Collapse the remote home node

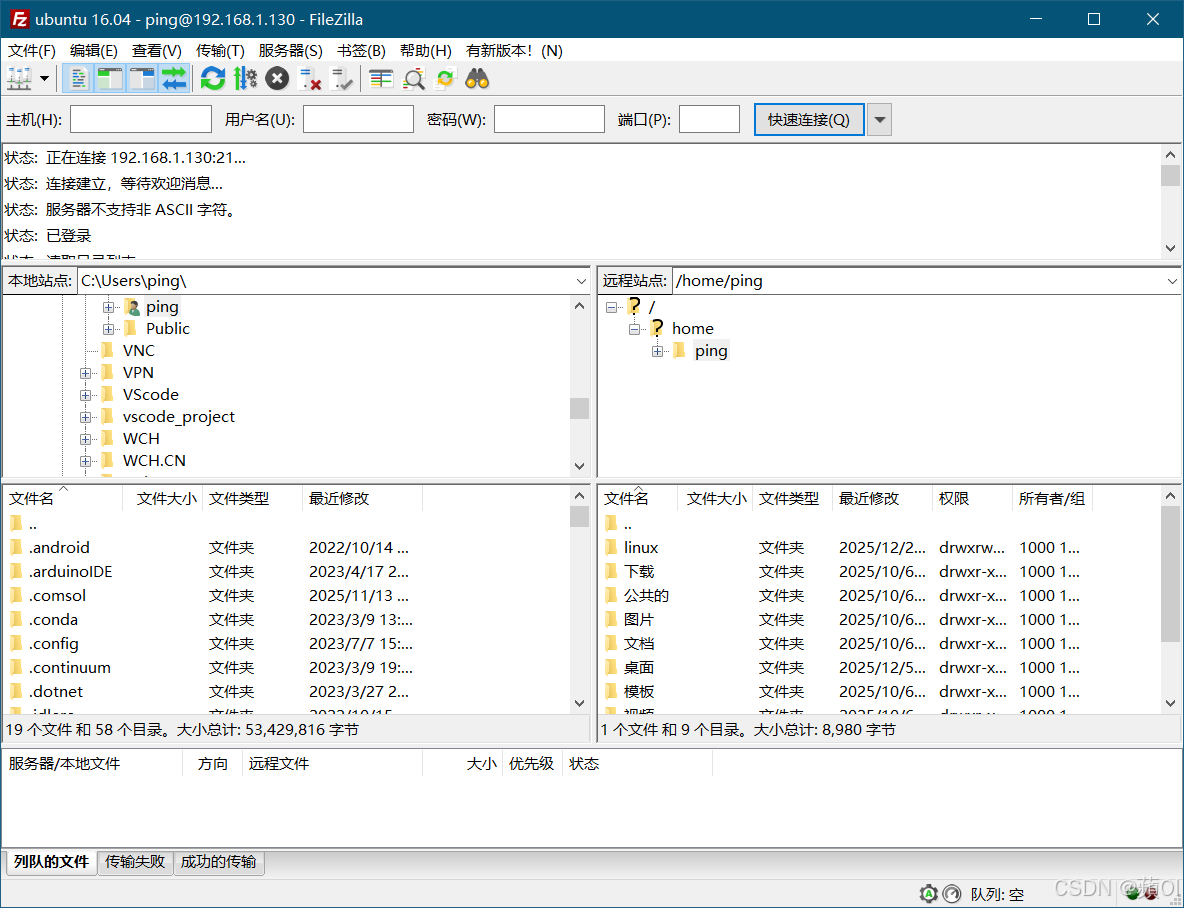coord(634,329)
